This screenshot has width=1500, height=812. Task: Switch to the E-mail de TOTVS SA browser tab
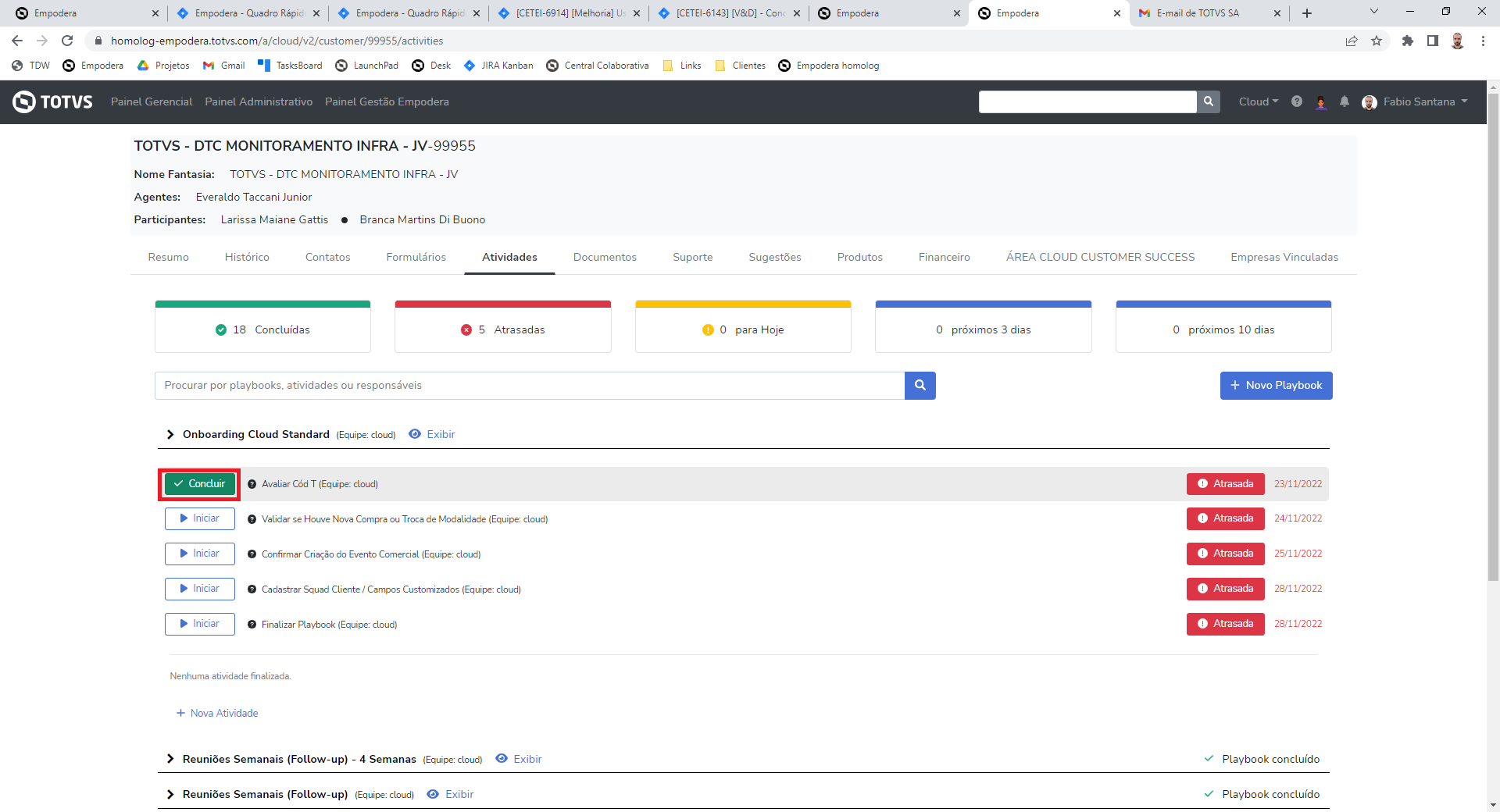1208,13
